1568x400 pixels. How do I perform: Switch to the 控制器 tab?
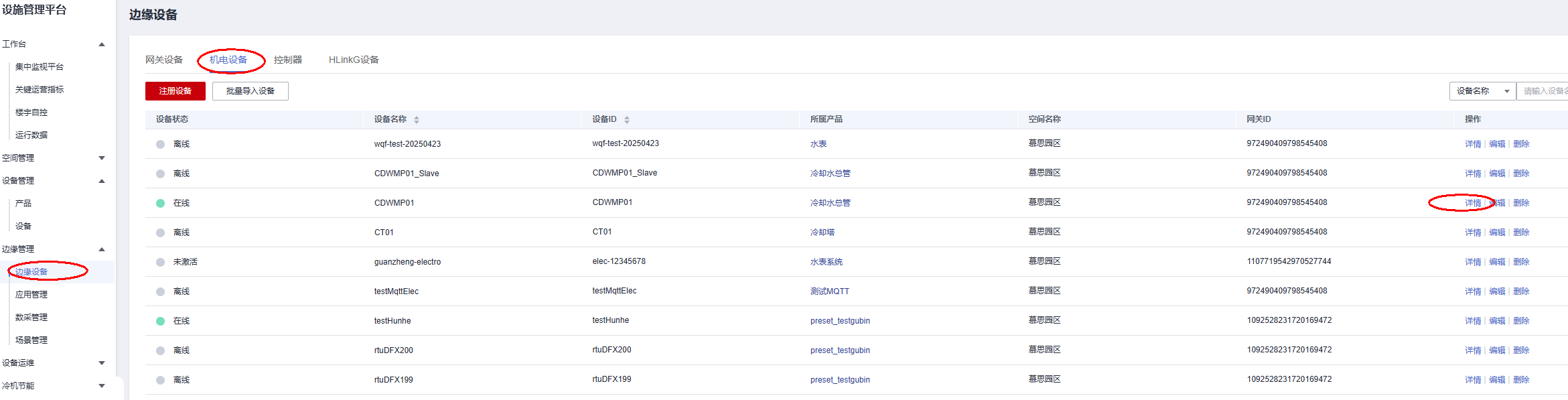pyautogui.click(x=288, y=60)
